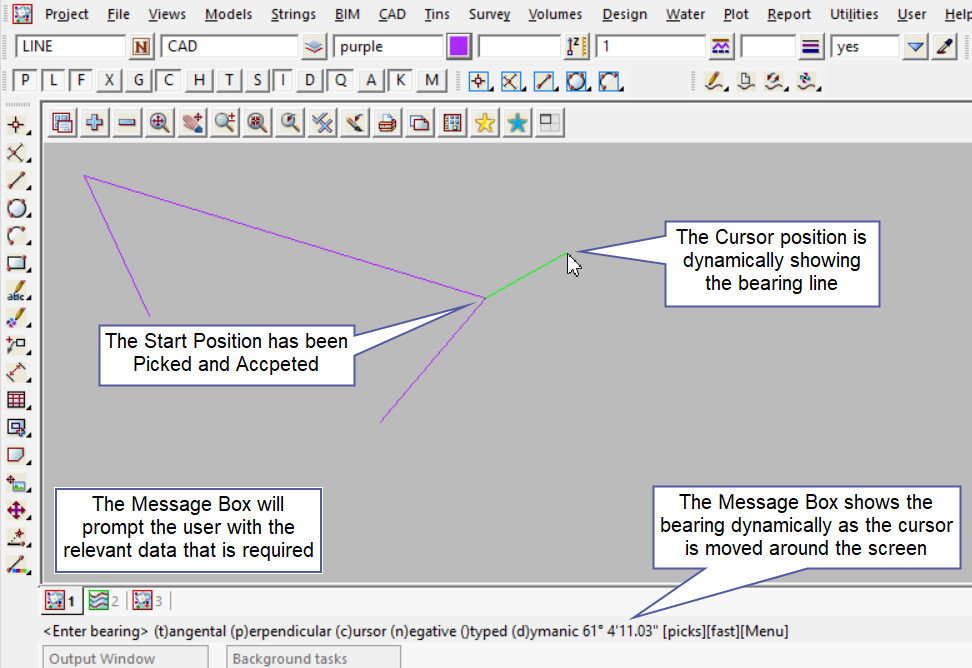This screenshot has width=972, height=668.
Task: Click the fit view magnifier icon
Action: [160, 123]
